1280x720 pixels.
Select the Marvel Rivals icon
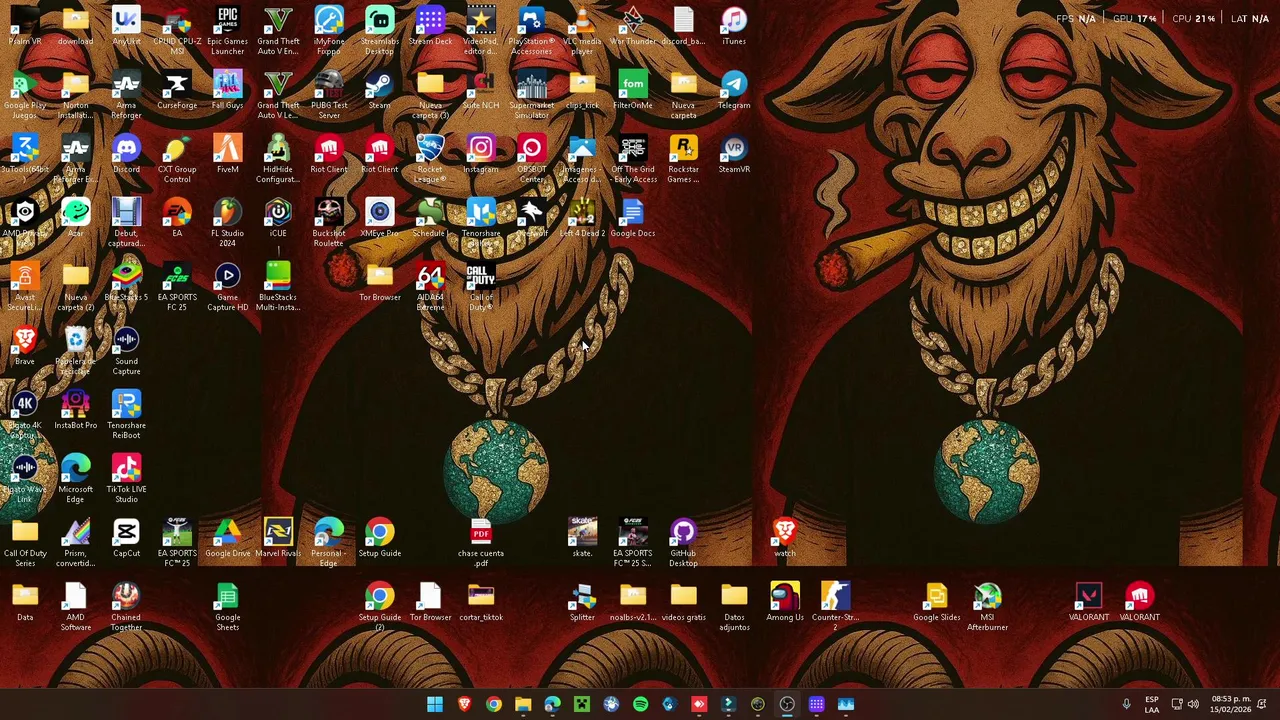tap(278, 538)
